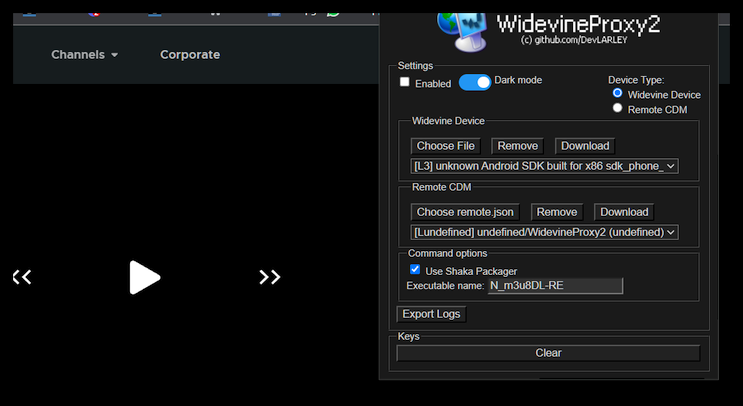Download the Widevine Device file

(x=585, y=146)
